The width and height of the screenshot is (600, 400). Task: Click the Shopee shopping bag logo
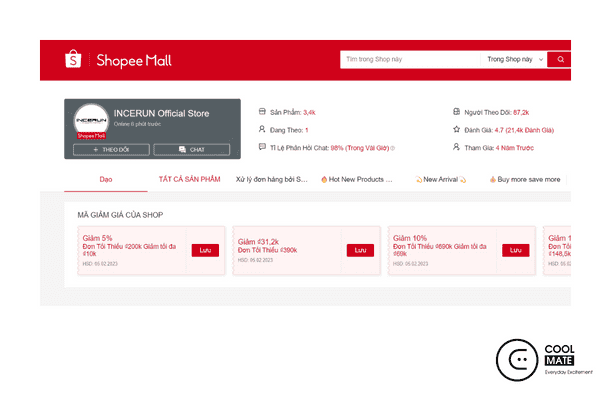click(x=73, y=60)
